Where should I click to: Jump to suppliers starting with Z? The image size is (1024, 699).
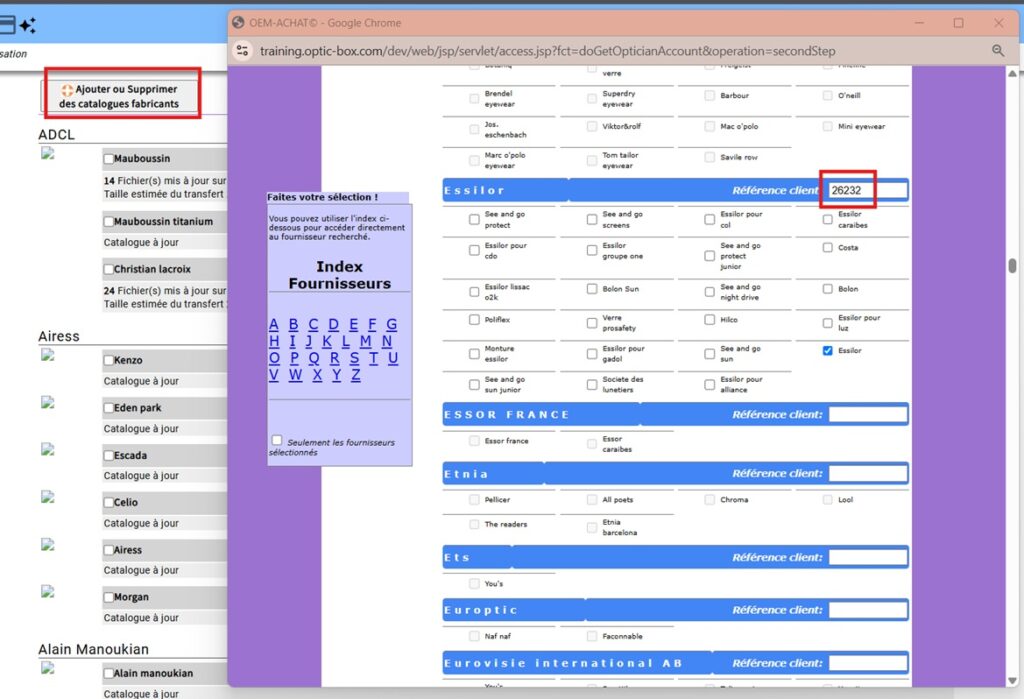tap(356, 375)
